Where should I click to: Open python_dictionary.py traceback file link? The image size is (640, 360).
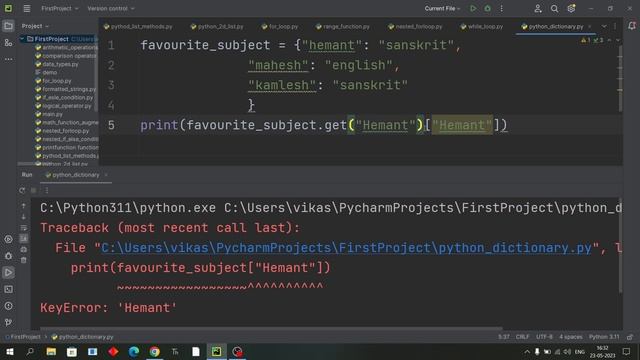coord(347,248)
